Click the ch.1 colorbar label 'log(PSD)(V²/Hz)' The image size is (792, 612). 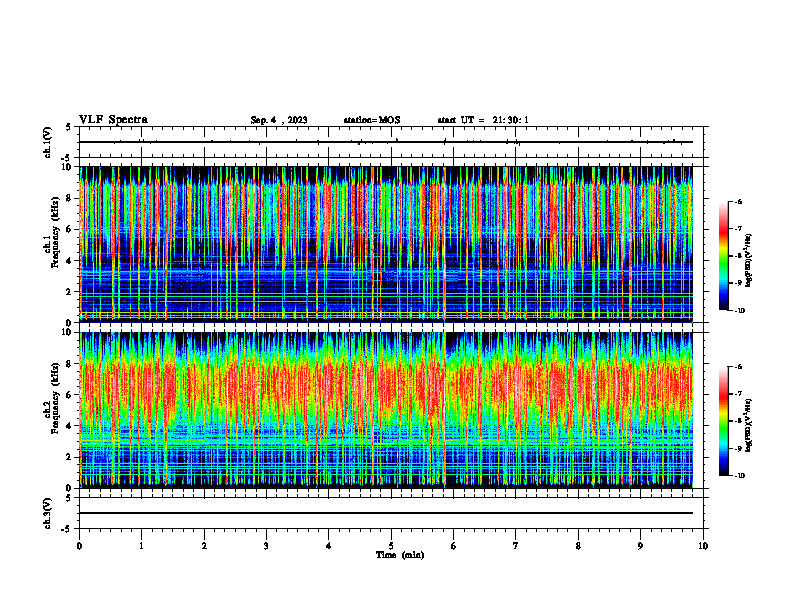pos(749,260)
